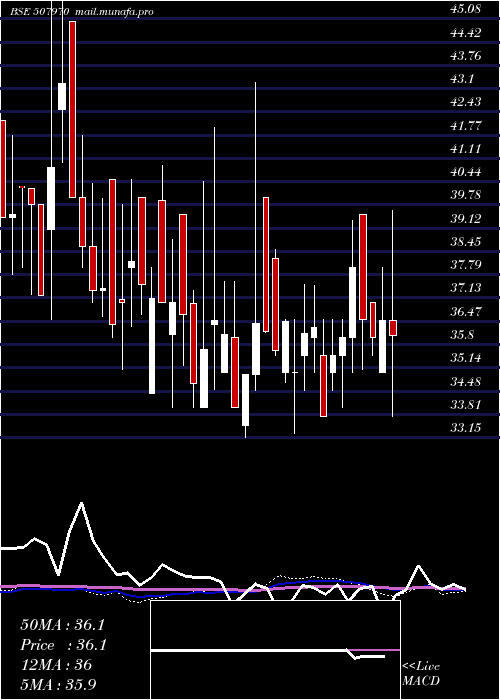The height and width of the screenshot is (700, 500).
Task: Click the BSE 507970 ticker label
Action: [40, 12]
